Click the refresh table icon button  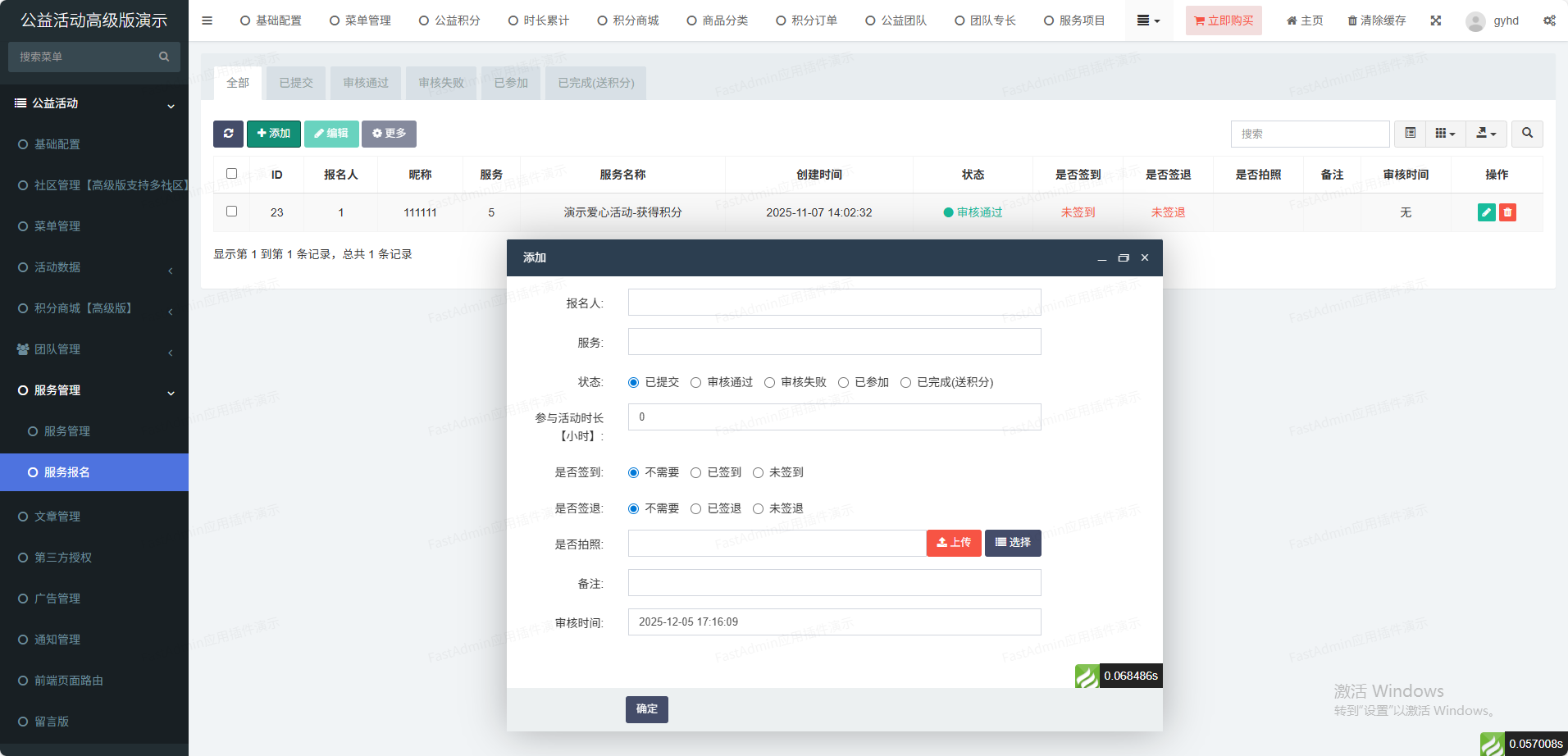point(228,134)
